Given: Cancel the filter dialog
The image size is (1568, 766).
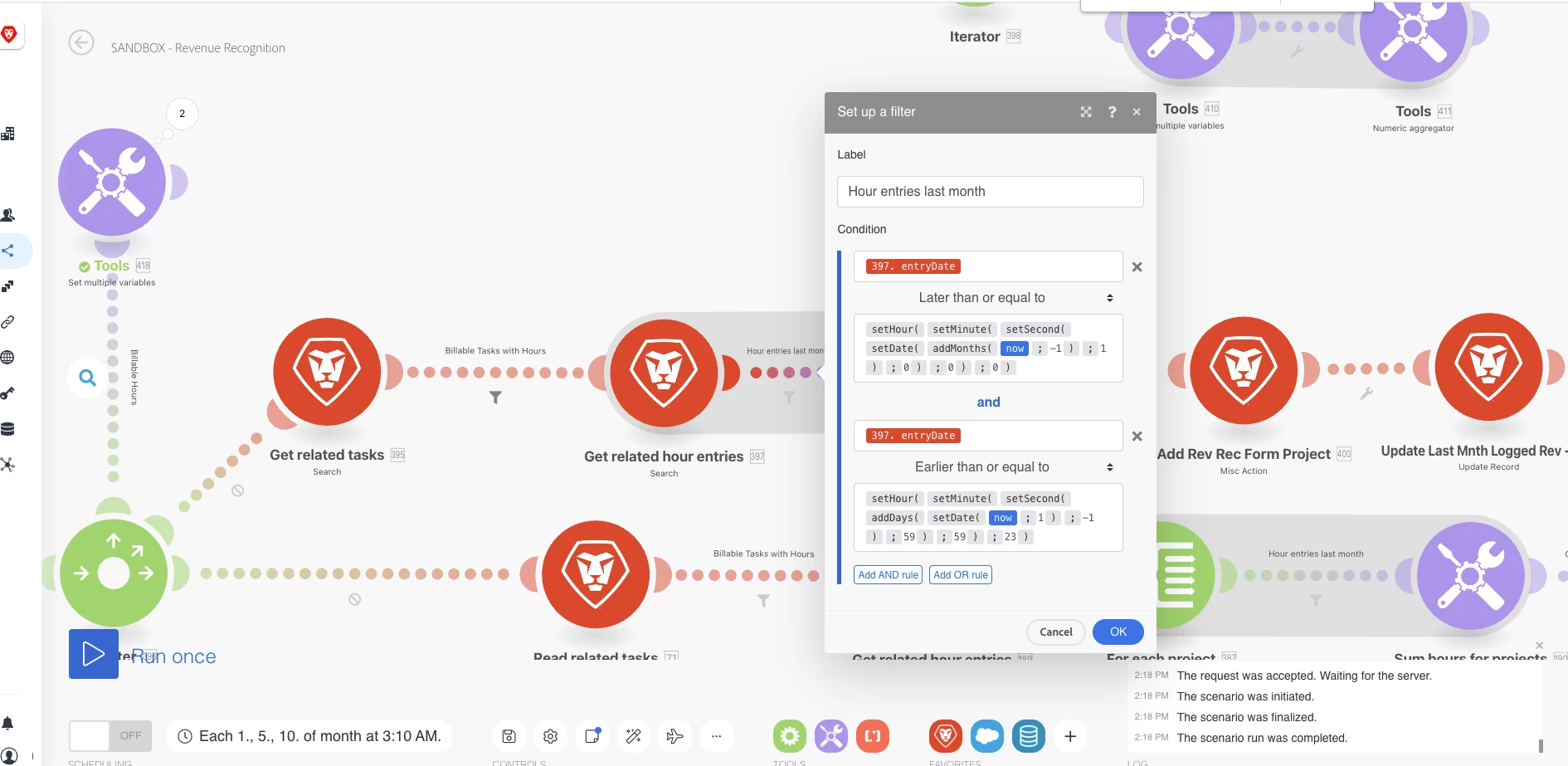Looking at the screenshot, I should point(1056,632).
